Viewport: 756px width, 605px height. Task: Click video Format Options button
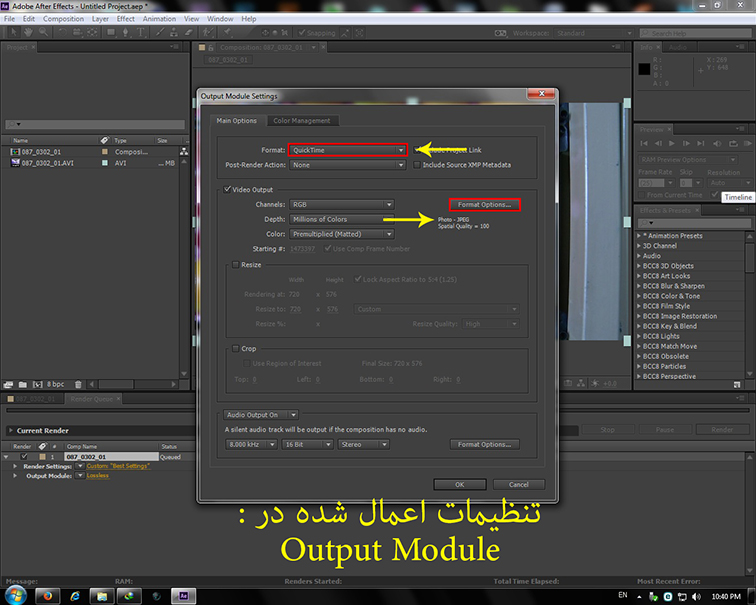click(x=485, y=204)
